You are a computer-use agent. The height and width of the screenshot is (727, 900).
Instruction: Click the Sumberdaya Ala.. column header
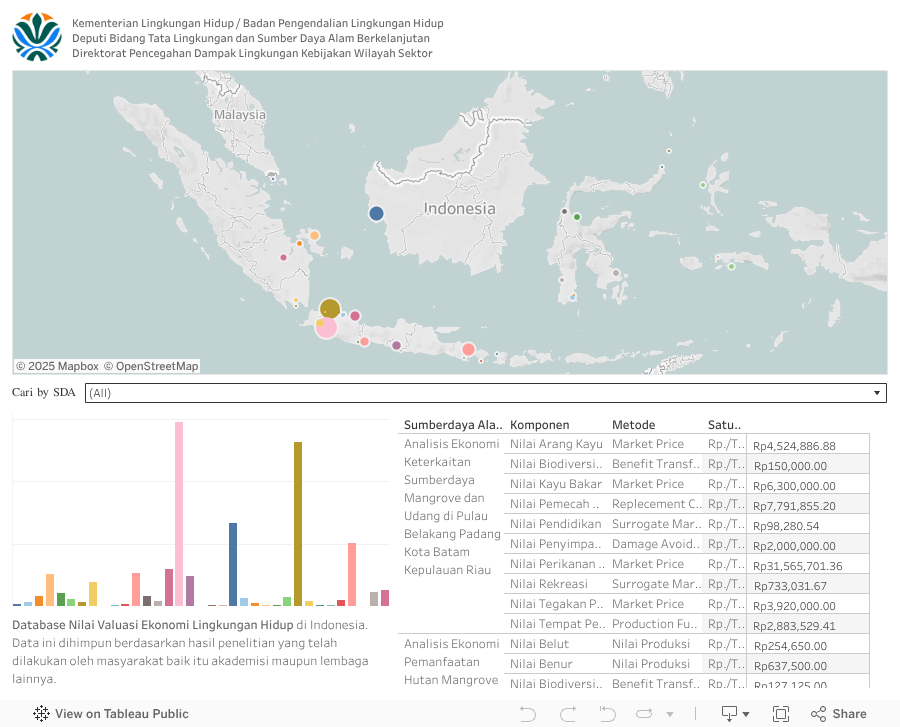[x=453, y=425]
